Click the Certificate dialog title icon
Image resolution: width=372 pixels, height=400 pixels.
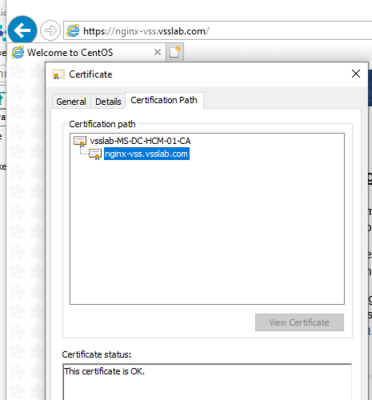pos(58,74)
